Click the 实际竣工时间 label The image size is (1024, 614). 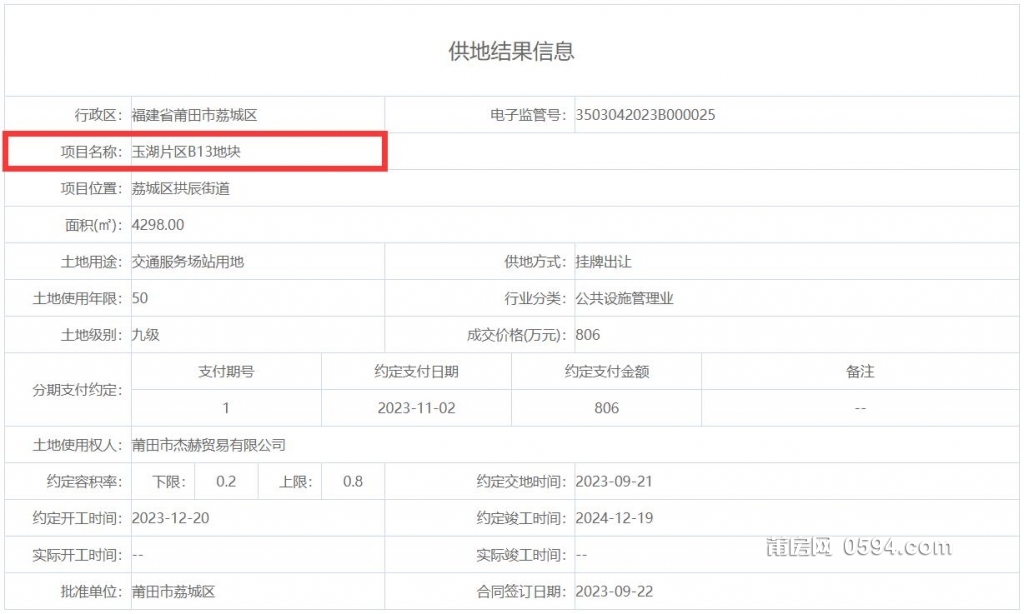(521, 555)
